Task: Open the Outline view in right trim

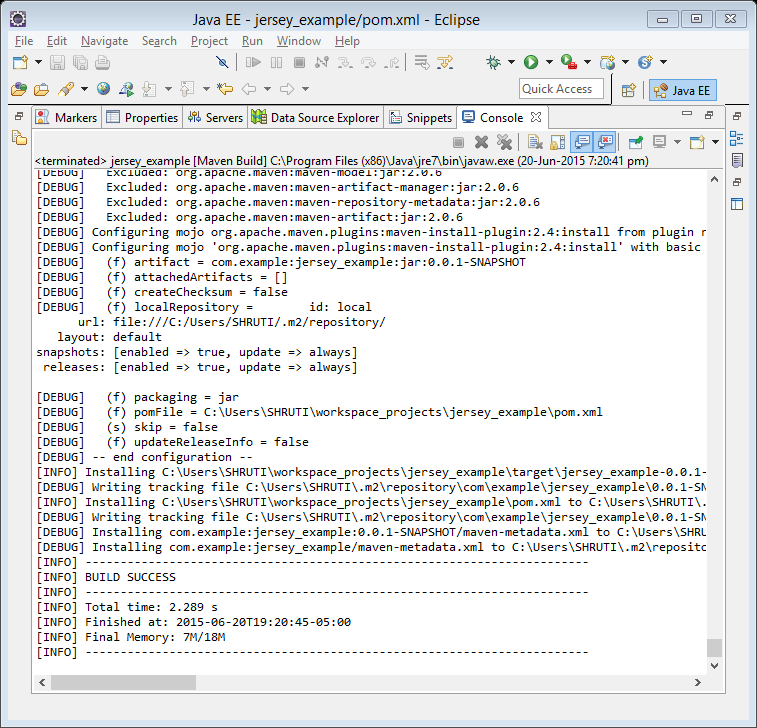Action: 737,139
